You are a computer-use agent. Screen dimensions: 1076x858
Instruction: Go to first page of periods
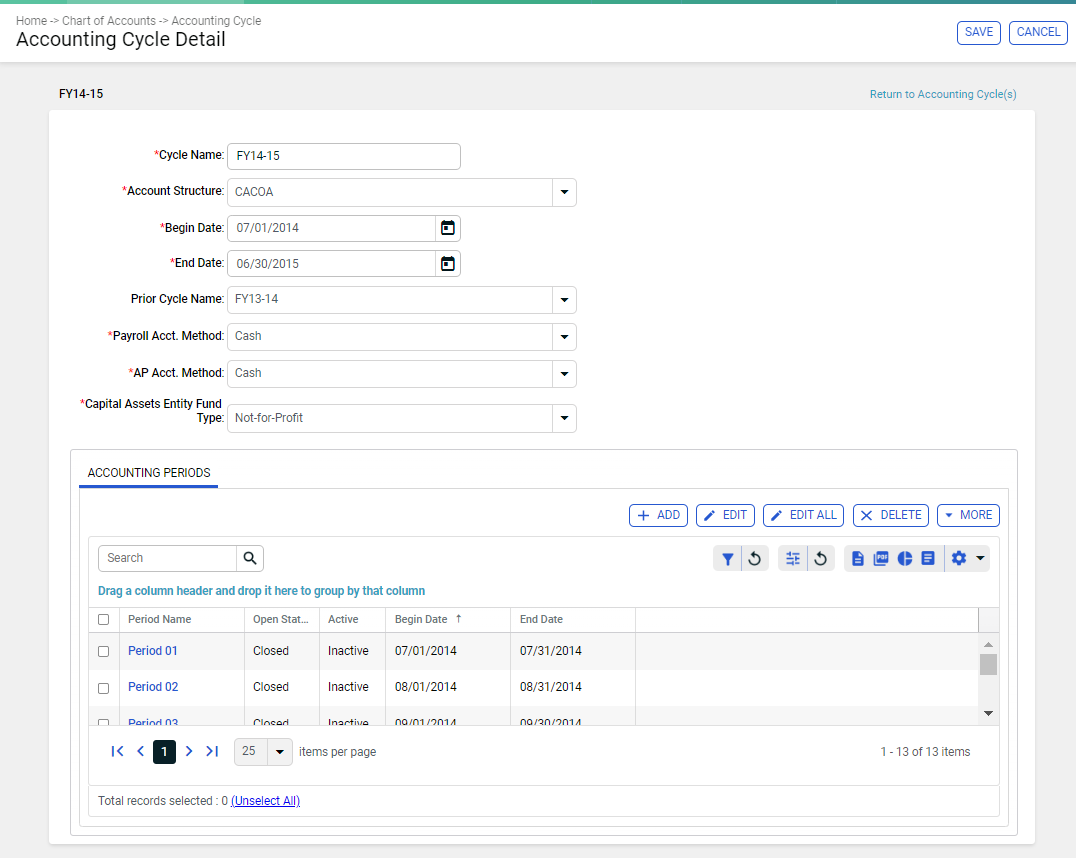(117, 752)
